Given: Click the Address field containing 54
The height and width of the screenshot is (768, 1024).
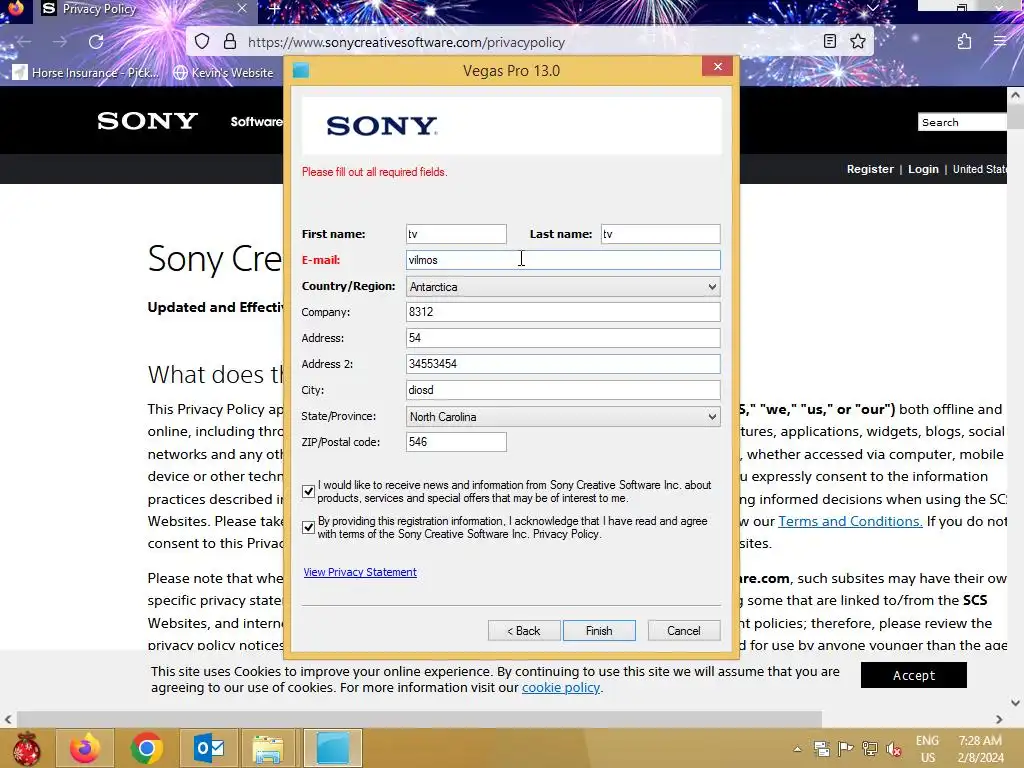Looking at the screenshot, I should click(x=563, y=338).
